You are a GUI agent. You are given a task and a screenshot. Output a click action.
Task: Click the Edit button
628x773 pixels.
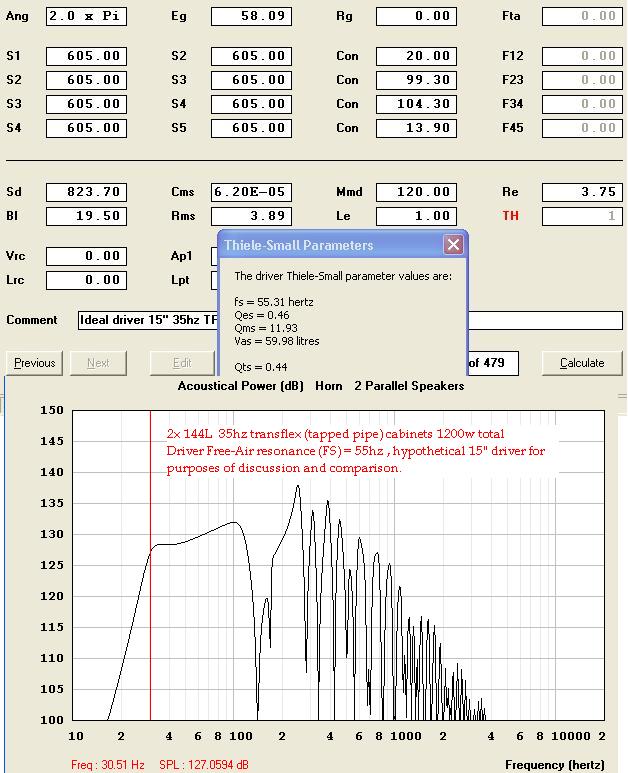click(182, 363)
